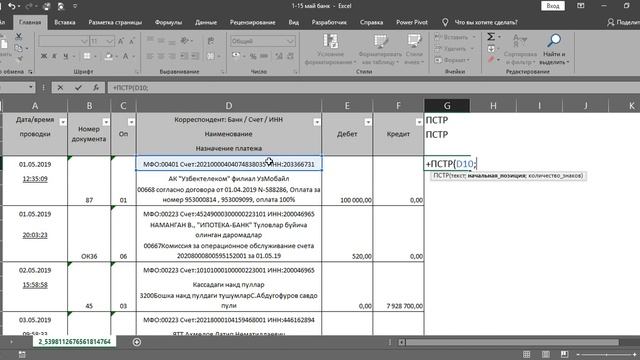Click the Insert cells button (Вставить)
640x360 pixels.
(455, 37)
